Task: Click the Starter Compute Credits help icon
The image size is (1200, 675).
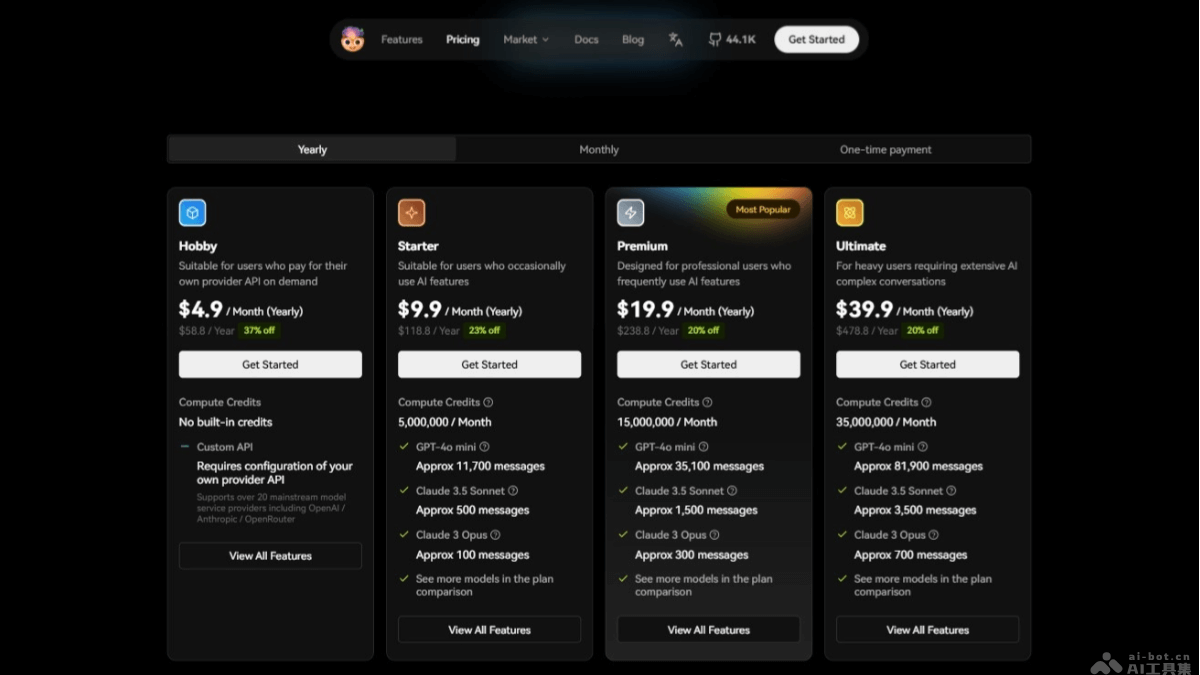Action: point(488,402)
